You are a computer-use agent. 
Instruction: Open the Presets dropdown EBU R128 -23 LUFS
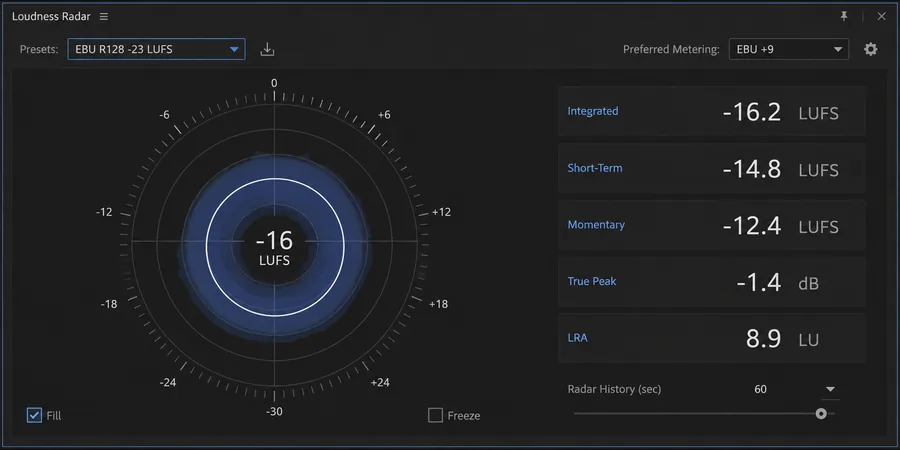tap(156, 49)
